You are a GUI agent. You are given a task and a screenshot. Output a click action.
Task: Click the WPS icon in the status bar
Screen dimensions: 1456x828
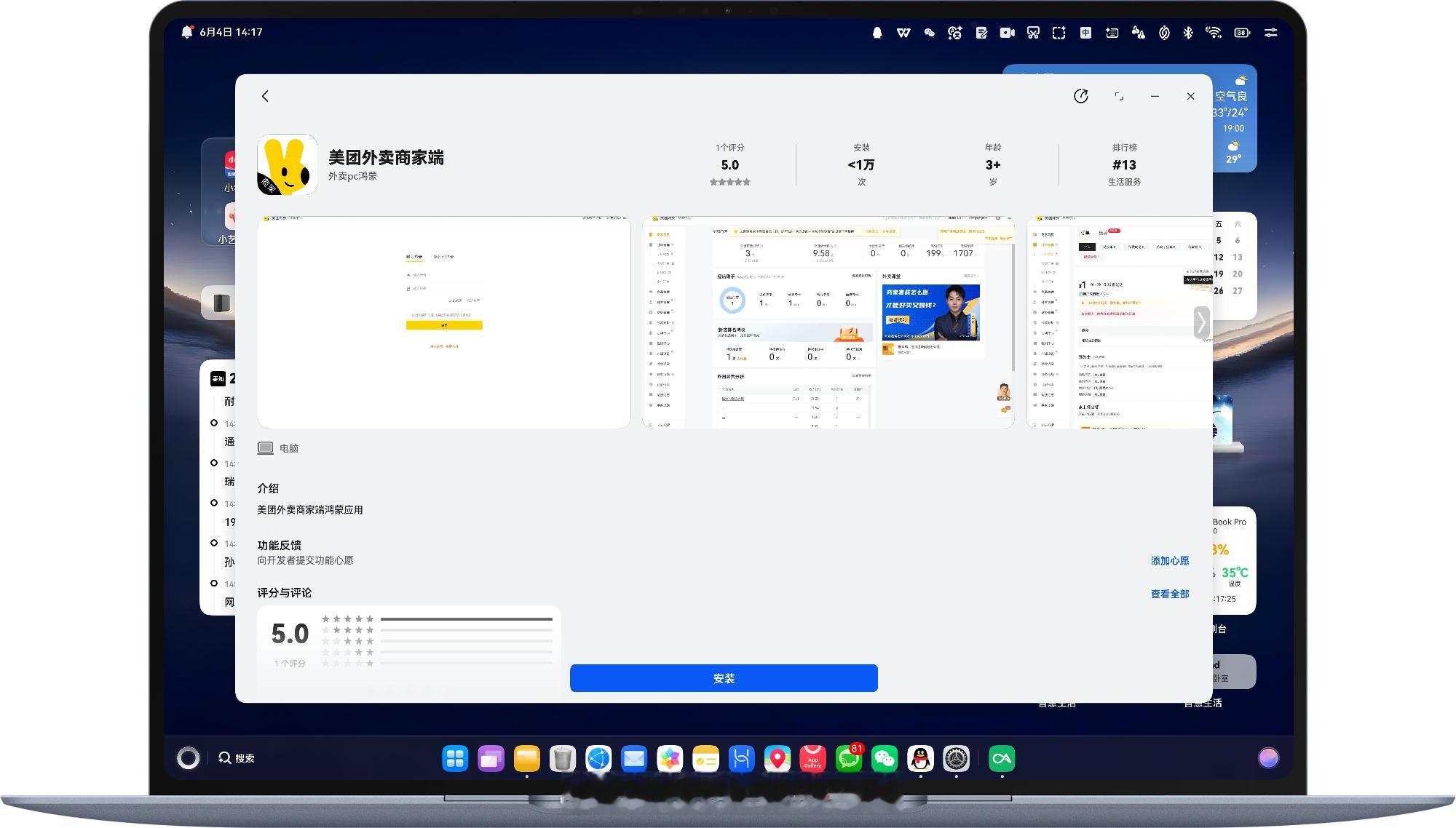coord(903,33)
